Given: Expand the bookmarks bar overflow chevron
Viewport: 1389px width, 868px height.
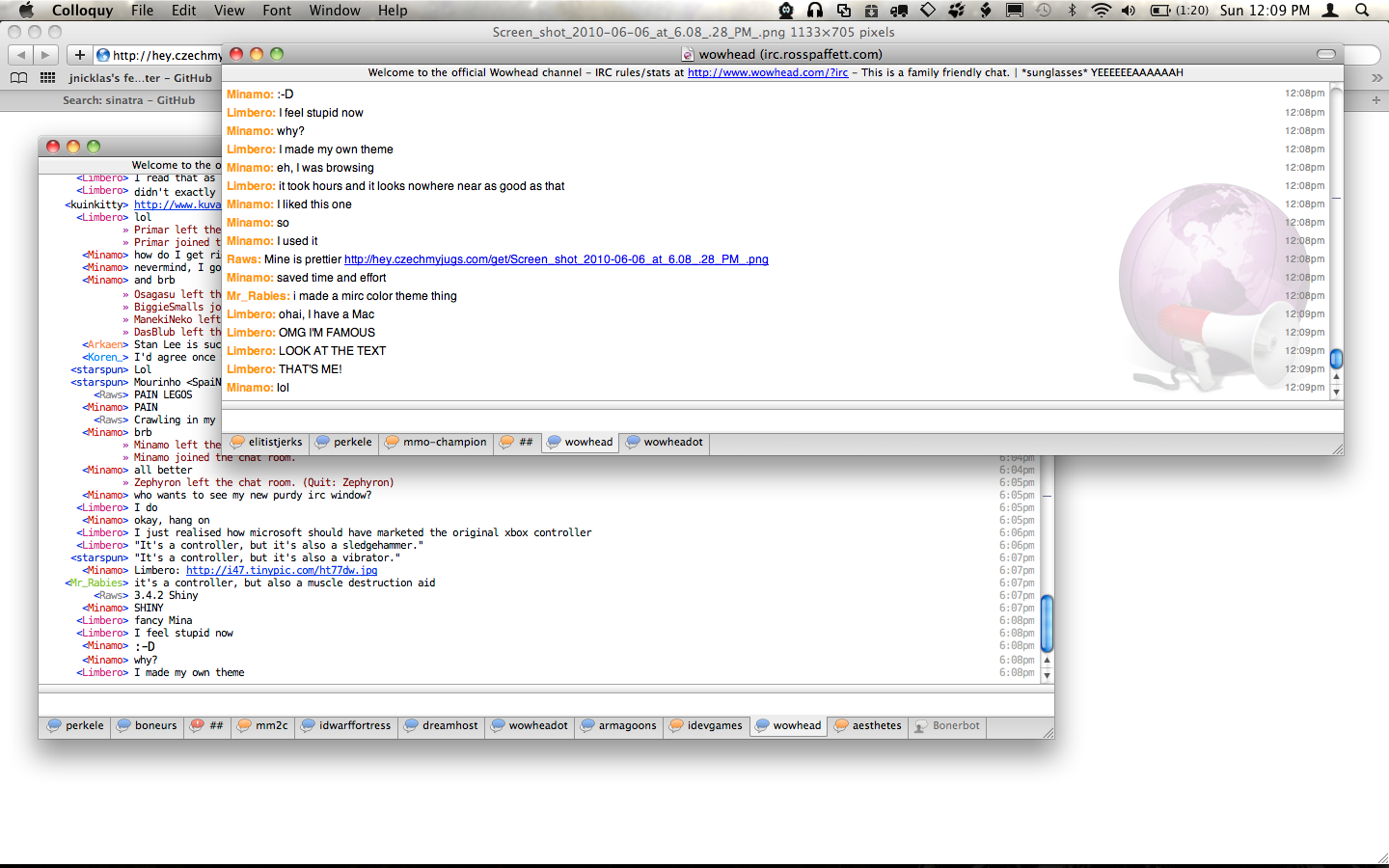Looking at the screenshot, I should [1376, 78].
